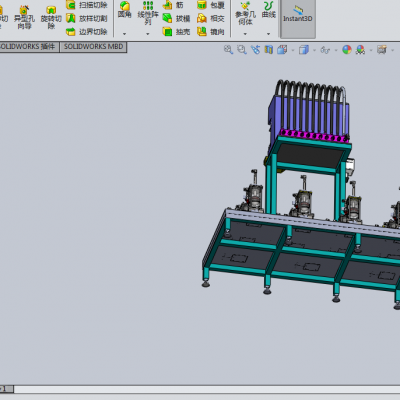Open Edit Appearance color ball icon

pyautogui.click(x=347, y=50)
